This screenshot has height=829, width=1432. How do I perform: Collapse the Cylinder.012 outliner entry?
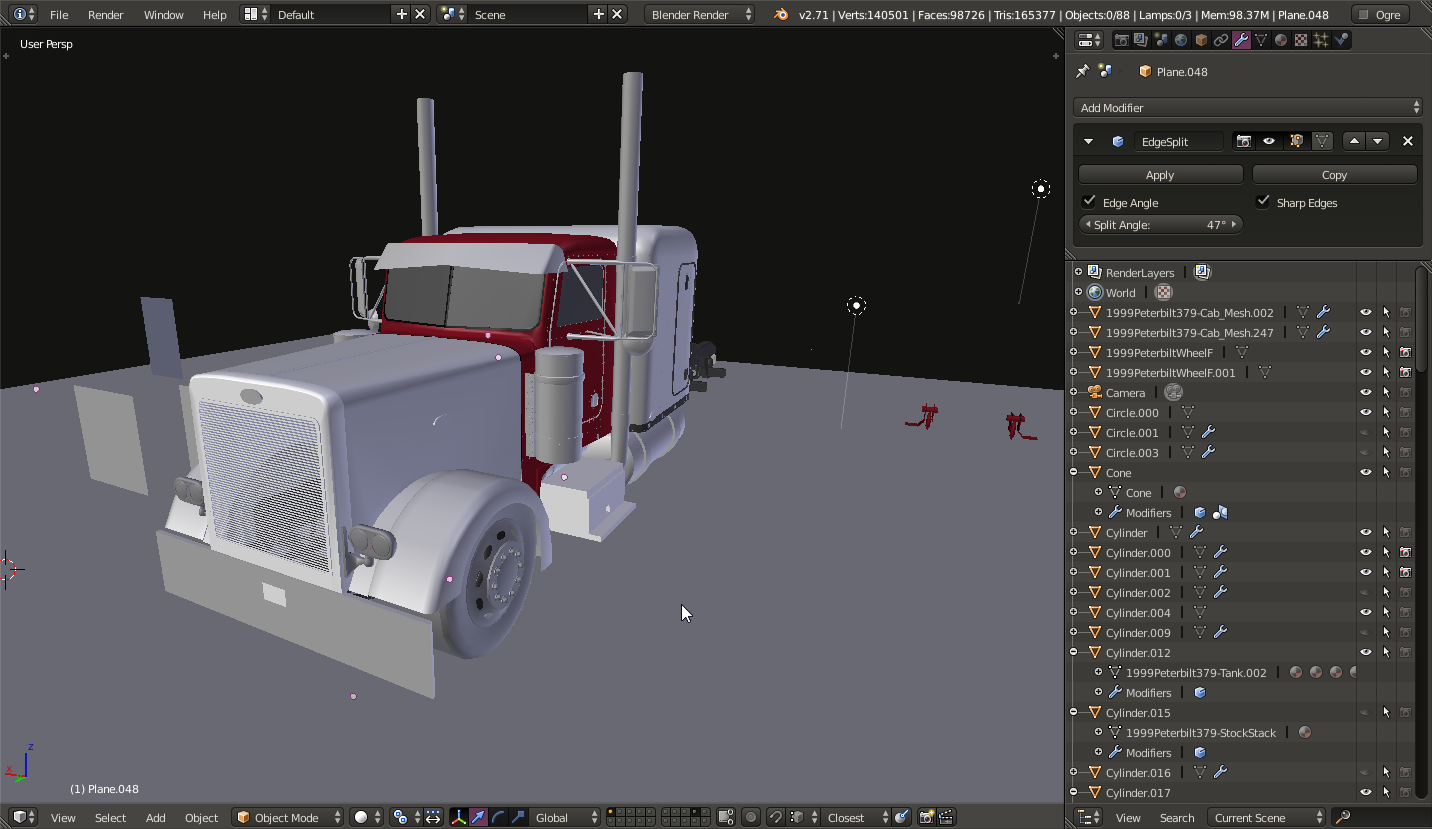coord(1074,652)
